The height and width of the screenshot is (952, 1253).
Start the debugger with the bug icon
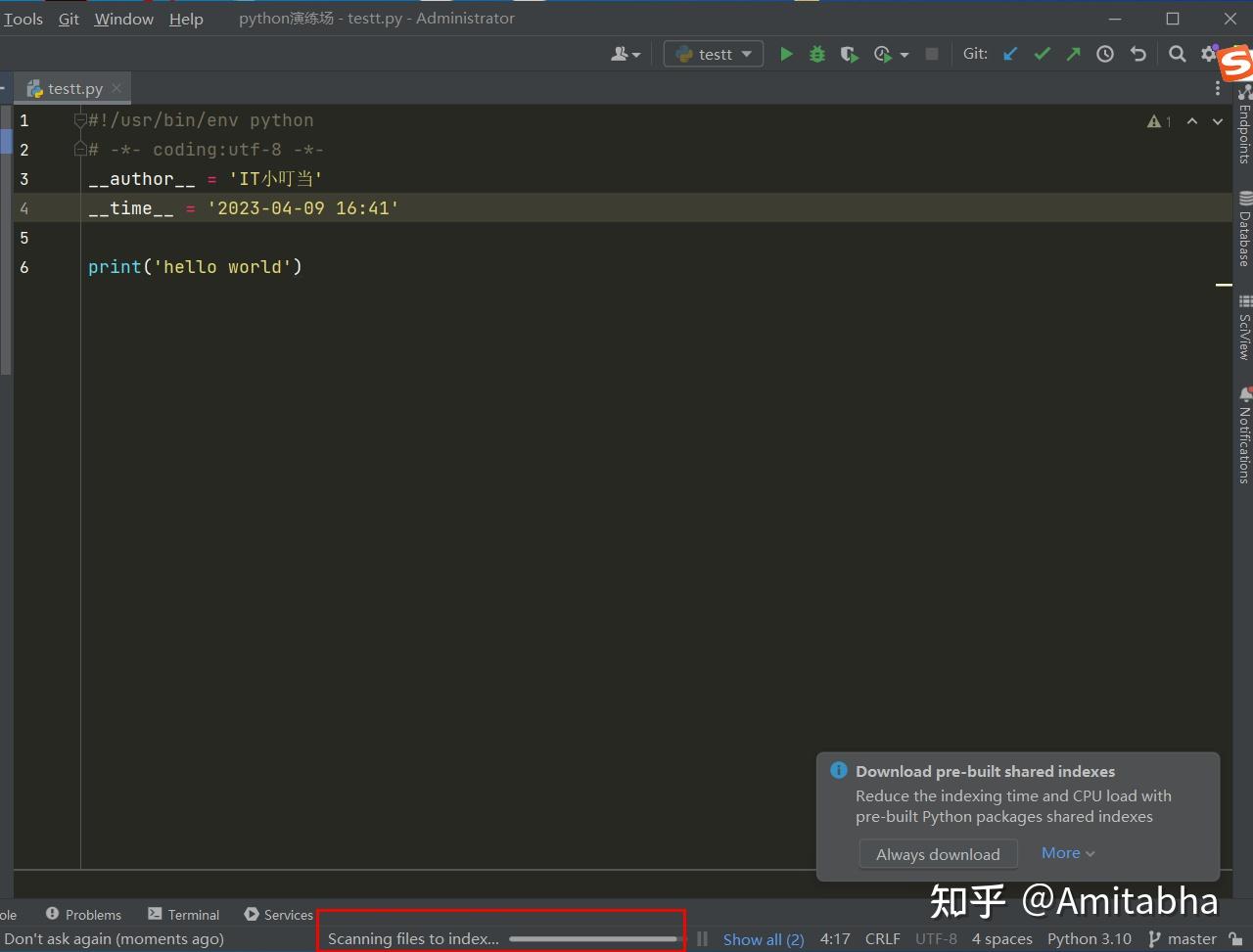(x=817, y=54)
